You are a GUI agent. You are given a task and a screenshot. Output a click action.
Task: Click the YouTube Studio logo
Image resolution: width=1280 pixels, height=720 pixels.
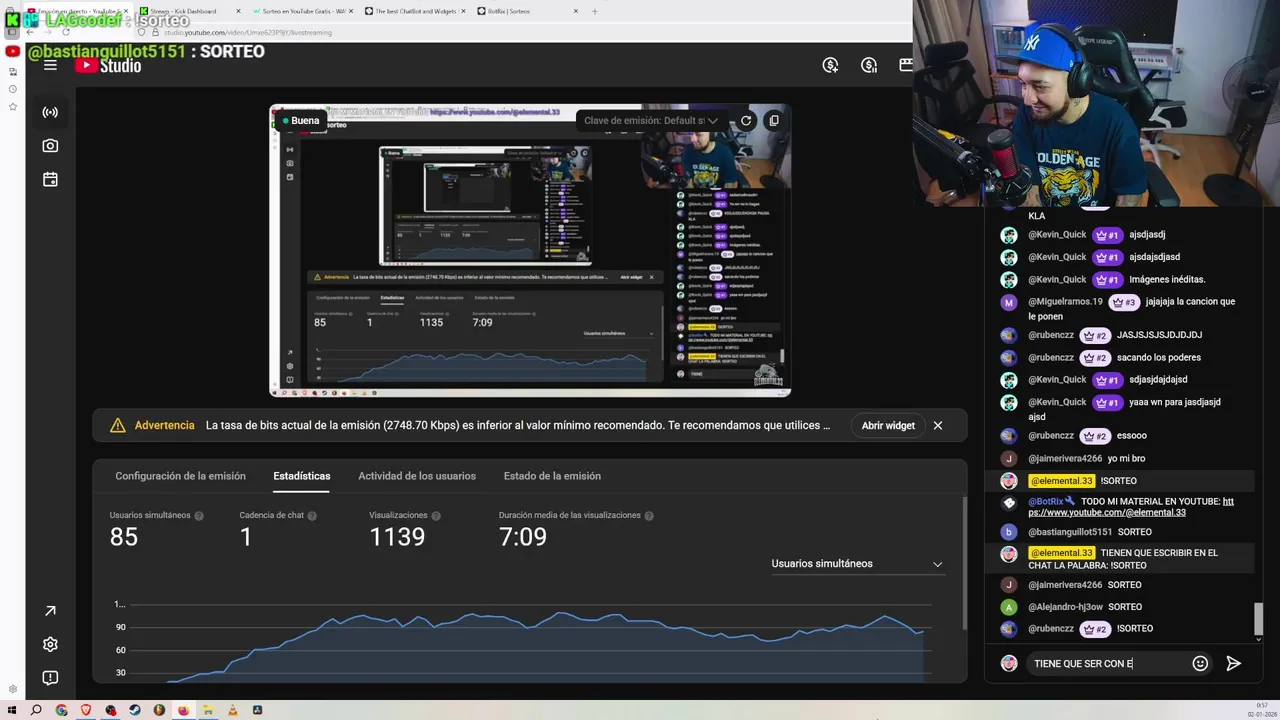click(x=108, y=65)
